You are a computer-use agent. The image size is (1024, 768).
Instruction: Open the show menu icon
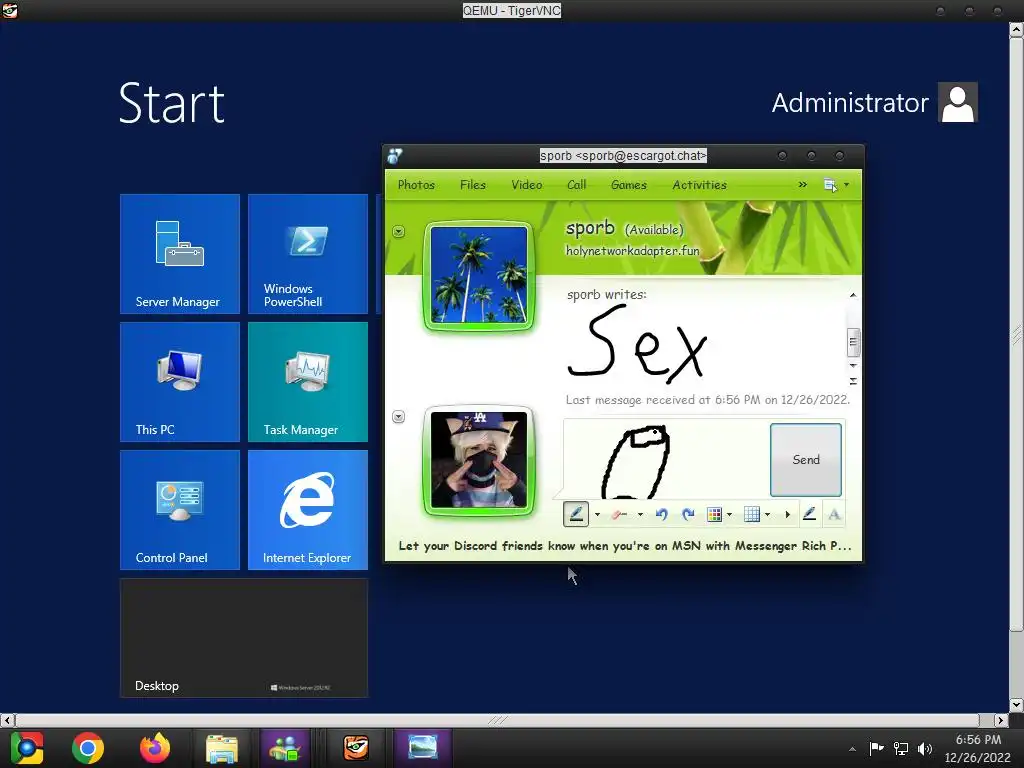click(x=830, y=185)
